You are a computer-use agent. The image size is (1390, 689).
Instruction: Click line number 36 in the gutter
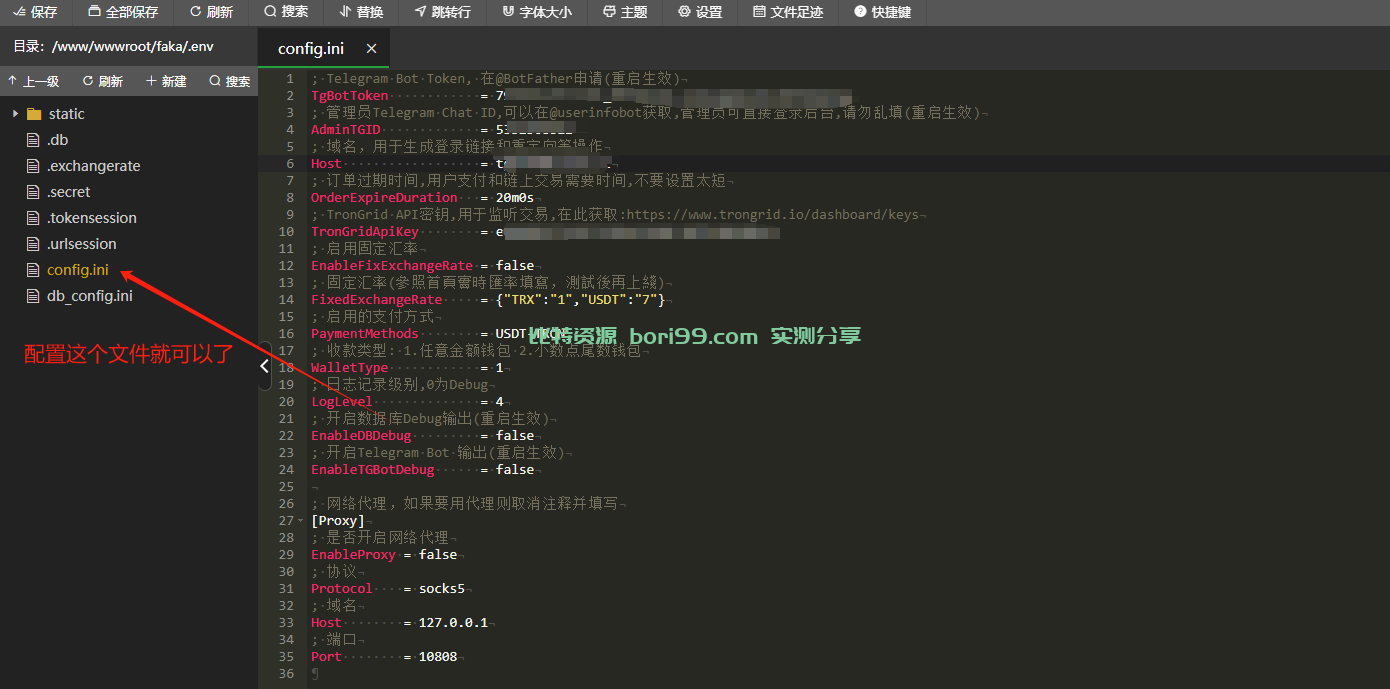pyautogui.click(x=286, y=674)
